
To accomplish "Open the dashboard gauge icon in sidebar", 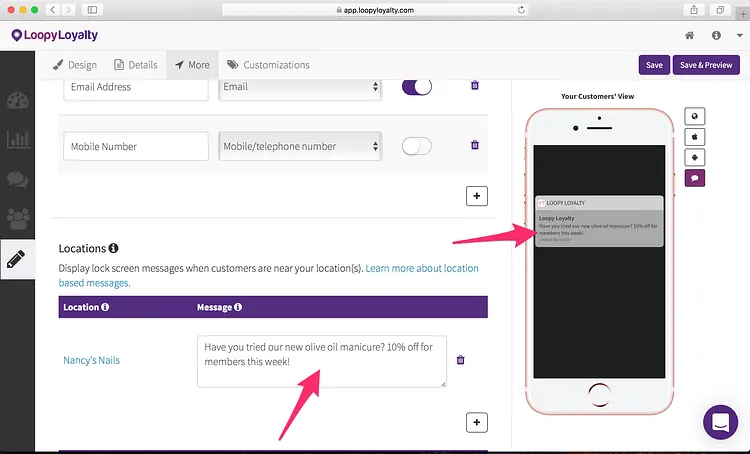I will click(x=18, y=100).
